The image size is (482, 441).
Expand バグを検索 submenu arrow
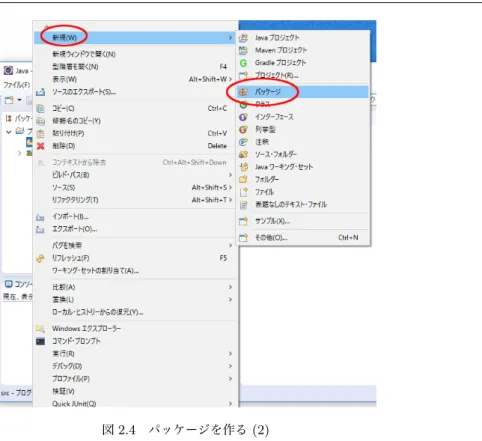click(230, 246)
